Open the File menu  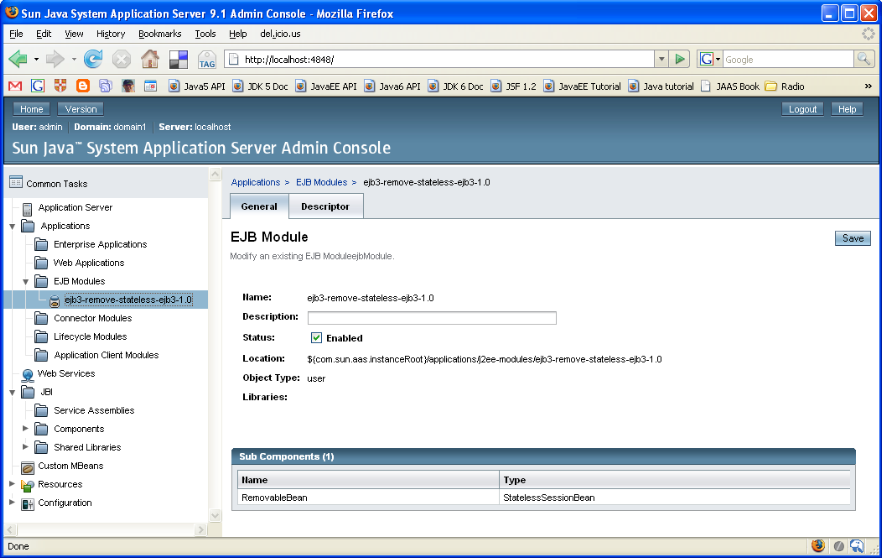click(16, 34)
